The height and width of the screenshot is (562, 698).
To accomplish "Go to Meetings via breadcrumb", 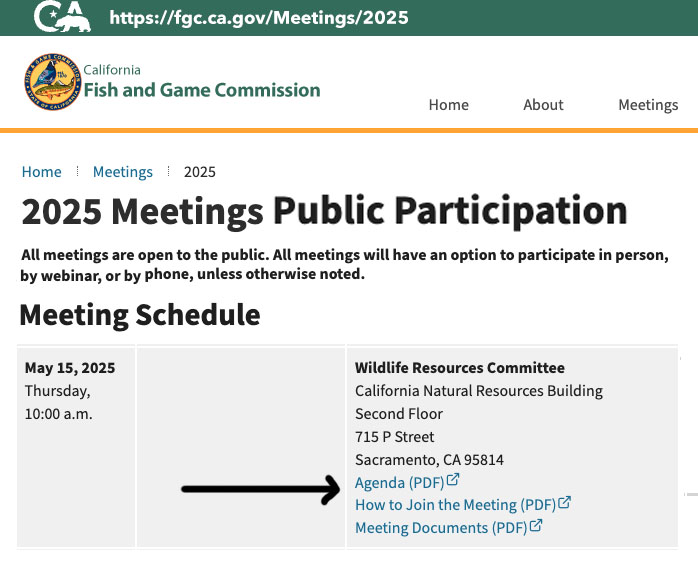I will click(x=122, y=172).
